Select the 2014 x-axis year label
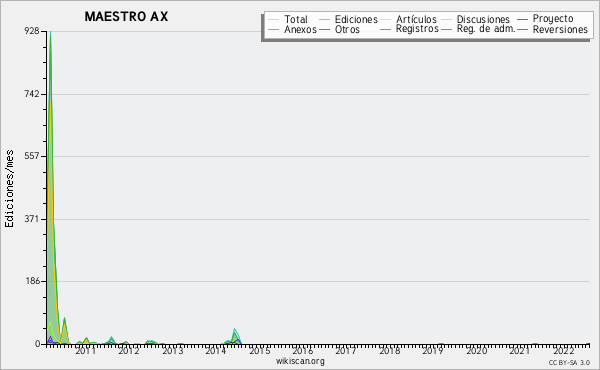The width and height of the screenshot is (600, 370). click(215, 351)
